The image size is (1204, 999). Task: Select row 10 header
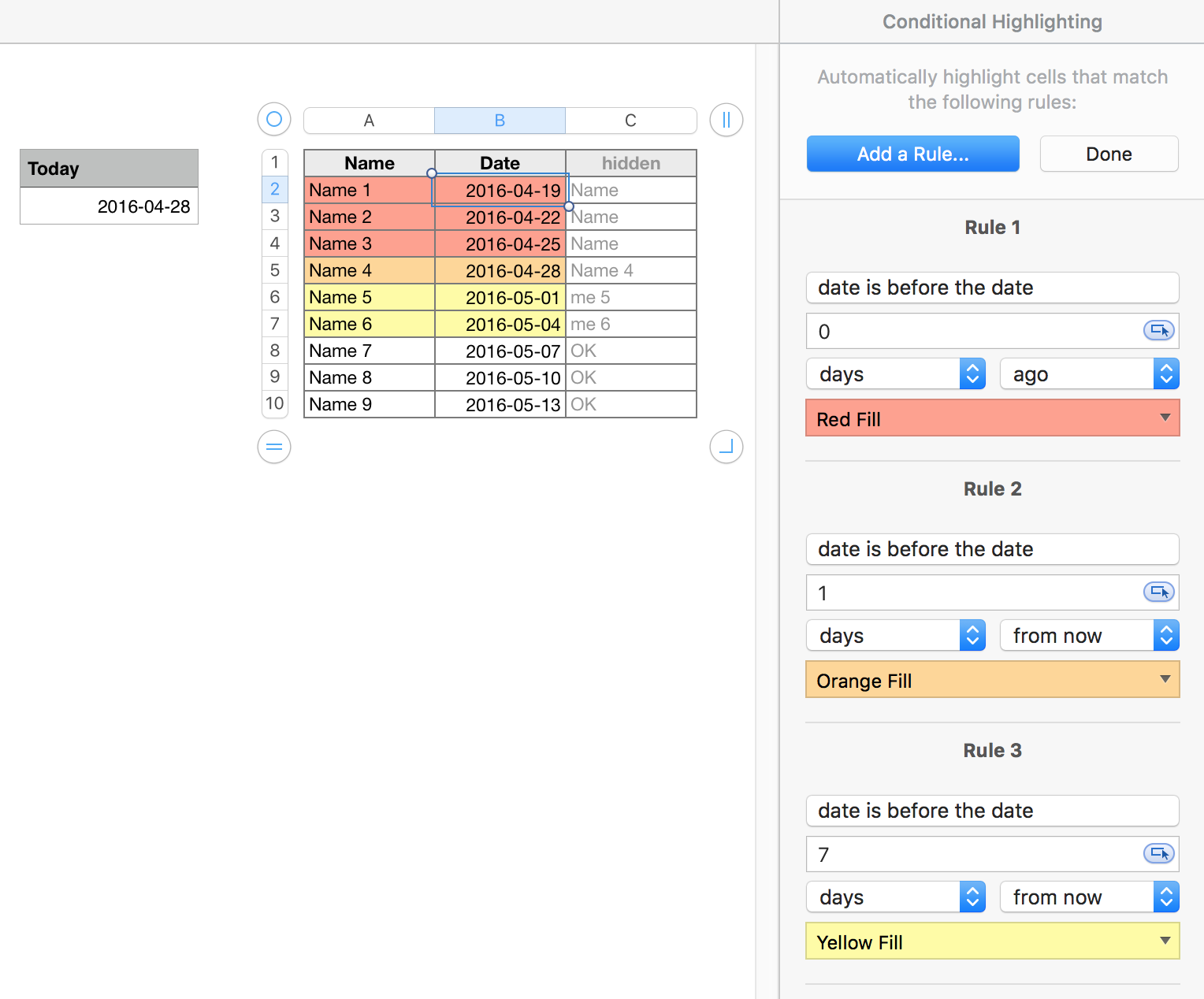(274, 403)
